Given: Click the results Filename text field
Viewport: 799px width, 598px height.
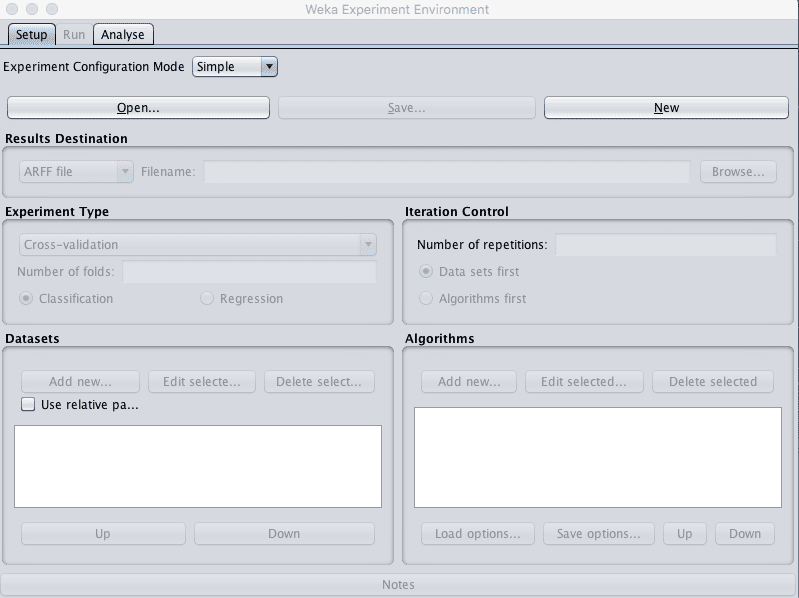Looking at the screenshot, I should coord(447,172).
